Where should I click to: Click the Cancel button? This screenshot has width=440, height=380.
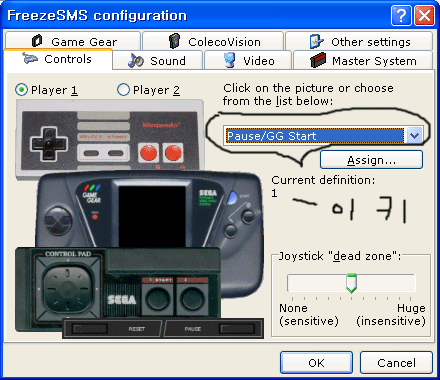click(x=396, y=362)
